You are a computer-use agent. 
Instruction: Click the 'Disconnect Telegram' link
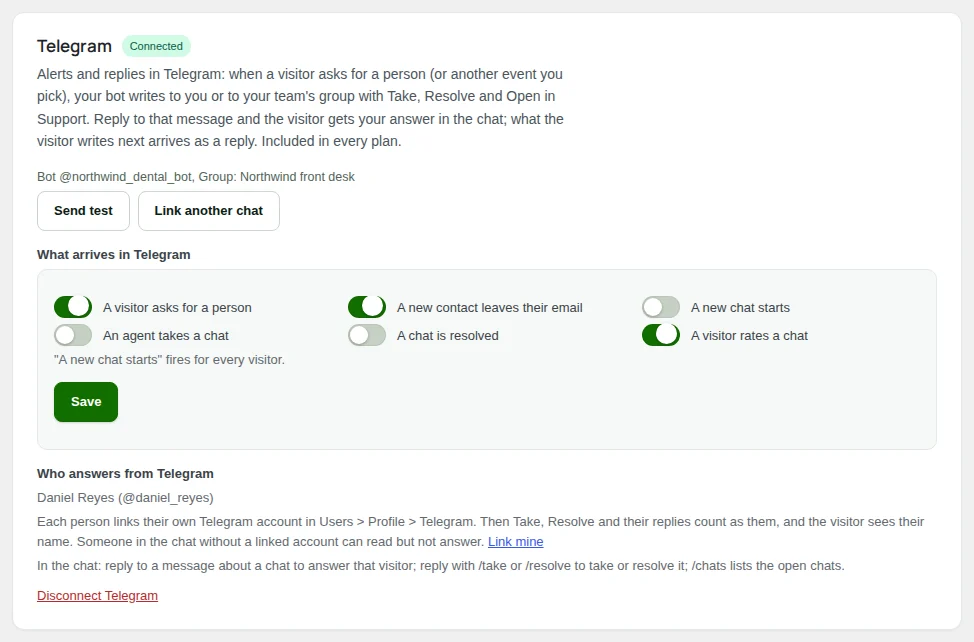click(98, 595)
